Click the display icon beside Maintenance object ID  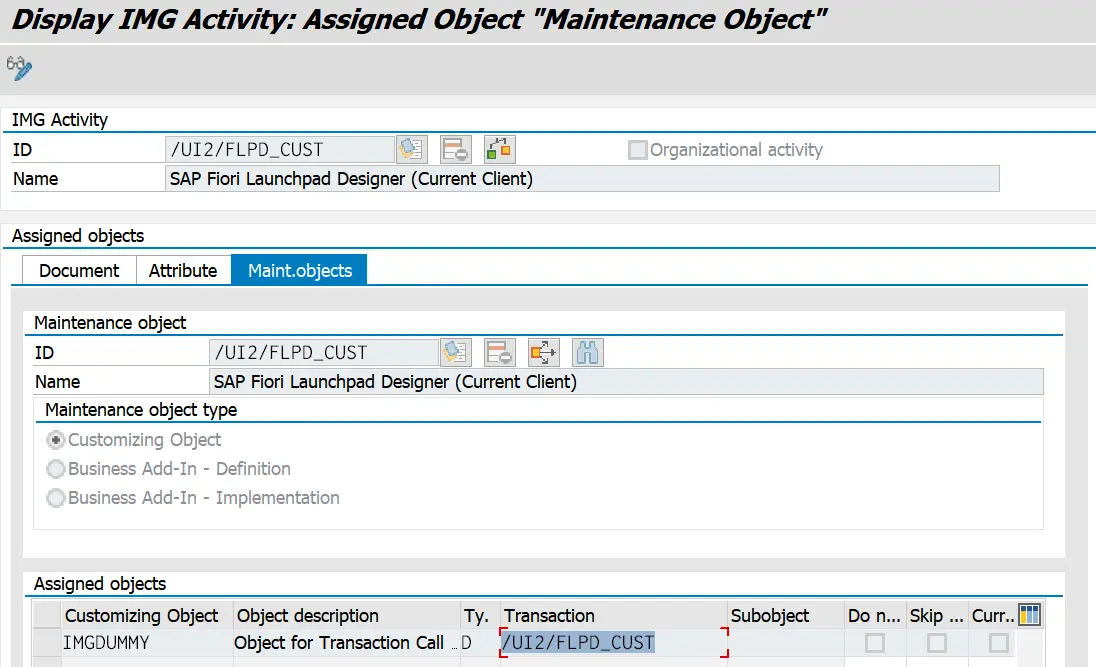point(456,352)
